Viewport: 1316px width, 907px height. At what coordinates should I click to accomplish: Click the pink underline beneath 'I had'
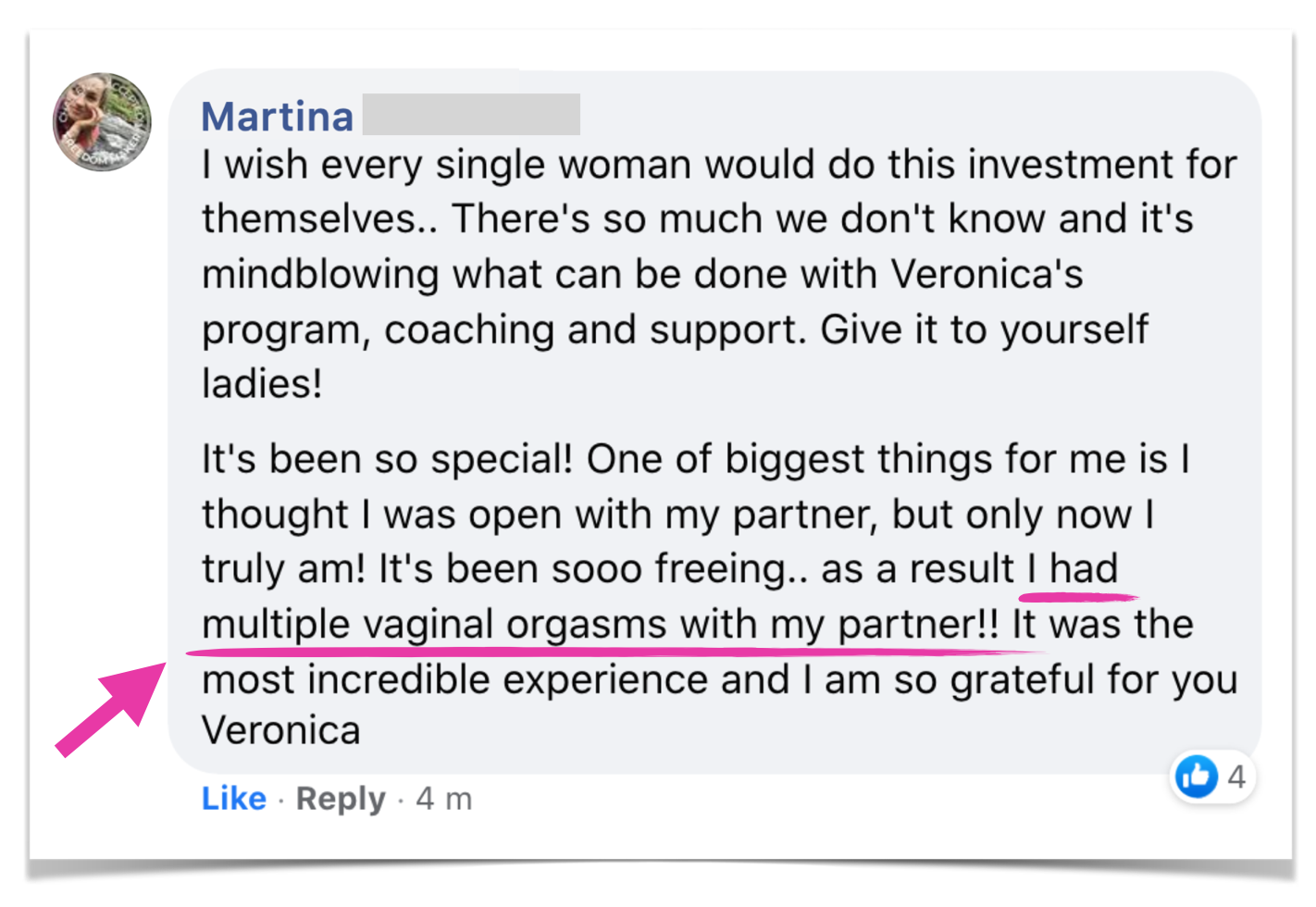pyautogui.click(x=1079, y=596)
